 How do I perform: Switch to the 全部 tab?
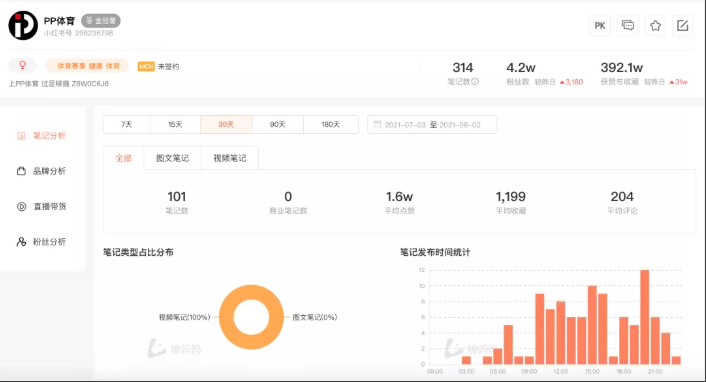click(x=123, y=158)
